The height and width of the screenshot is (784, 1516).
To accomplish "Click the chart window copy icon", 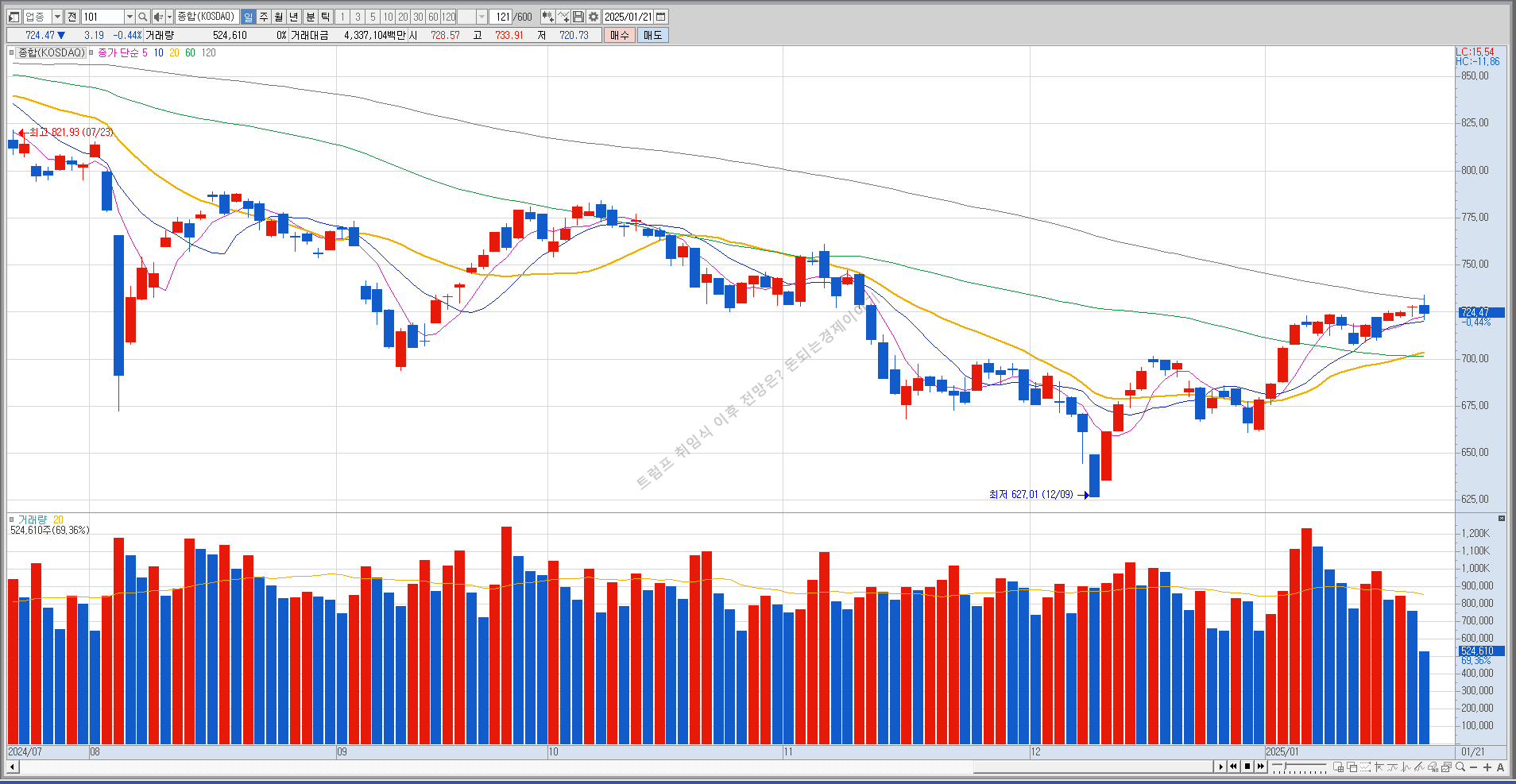I will [x=1446, y=767].
